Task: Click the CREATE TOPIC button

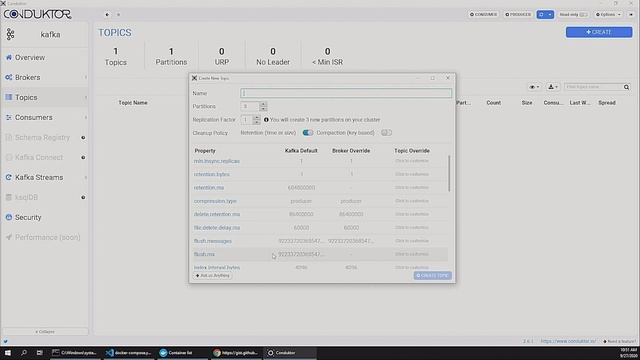Action: click(x=433, y=276)
